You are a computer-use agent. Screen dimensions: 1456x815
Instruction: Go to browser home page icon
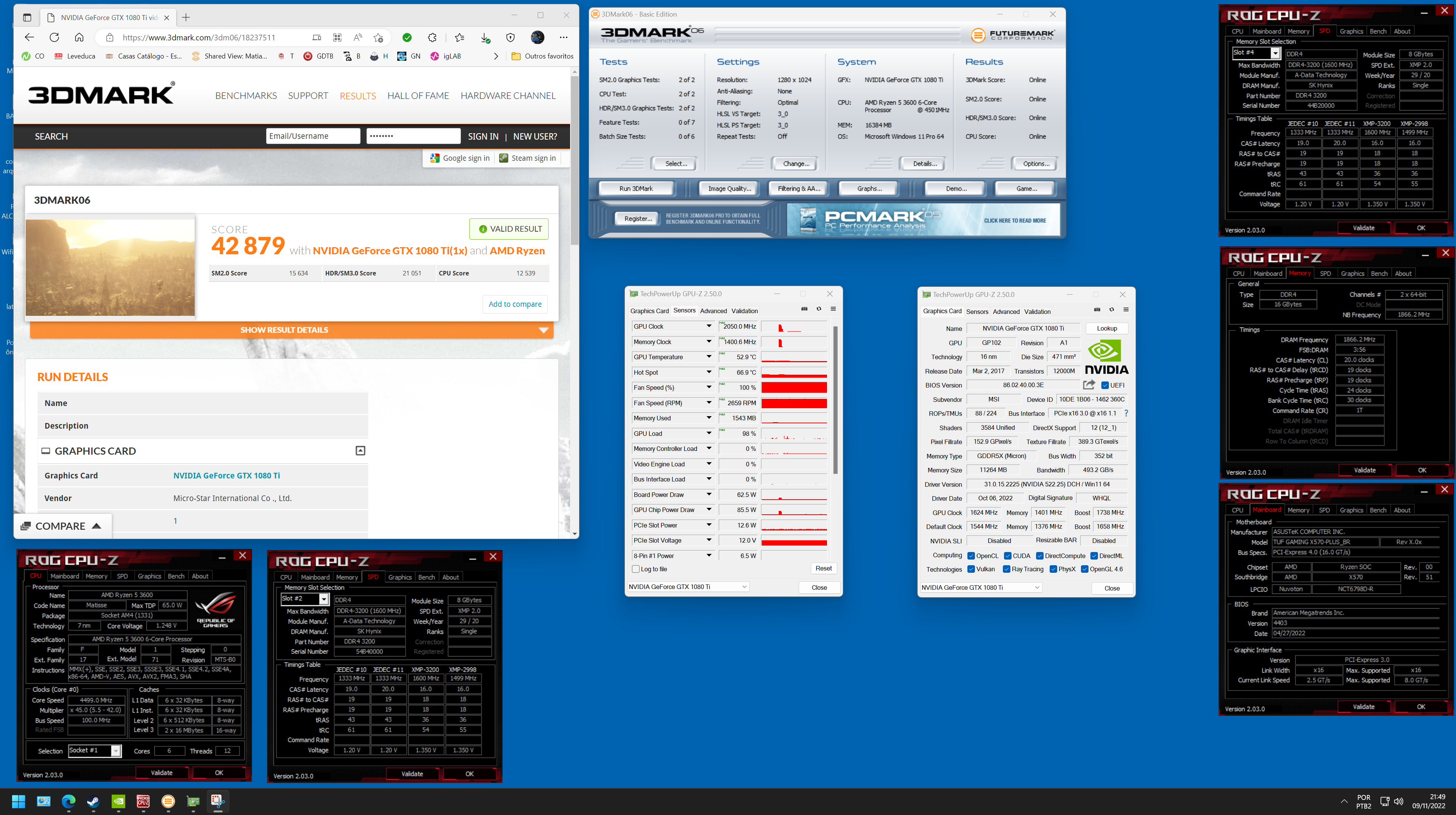click(x=79, y=37)
